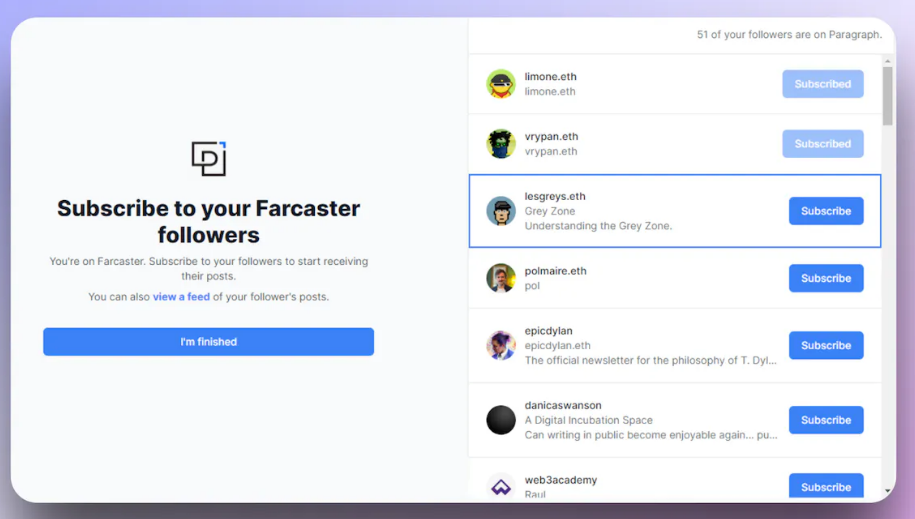
Task: Subscribe to web3academy
Action: pyautogui.click(x=825, y=487)
